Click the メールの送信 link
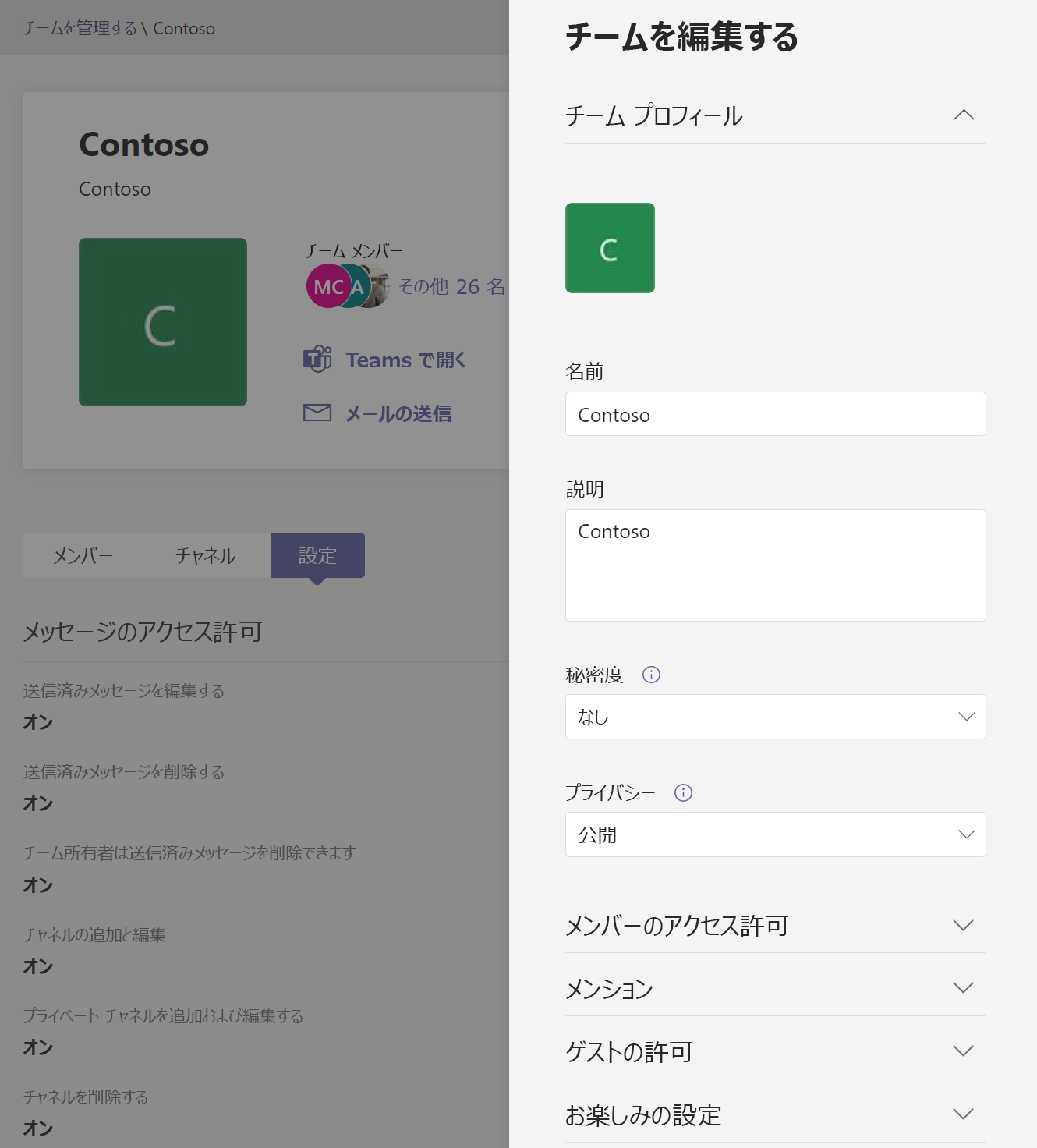Image resolution: width=1037 pixels, height=1148 pixels. 398,413
